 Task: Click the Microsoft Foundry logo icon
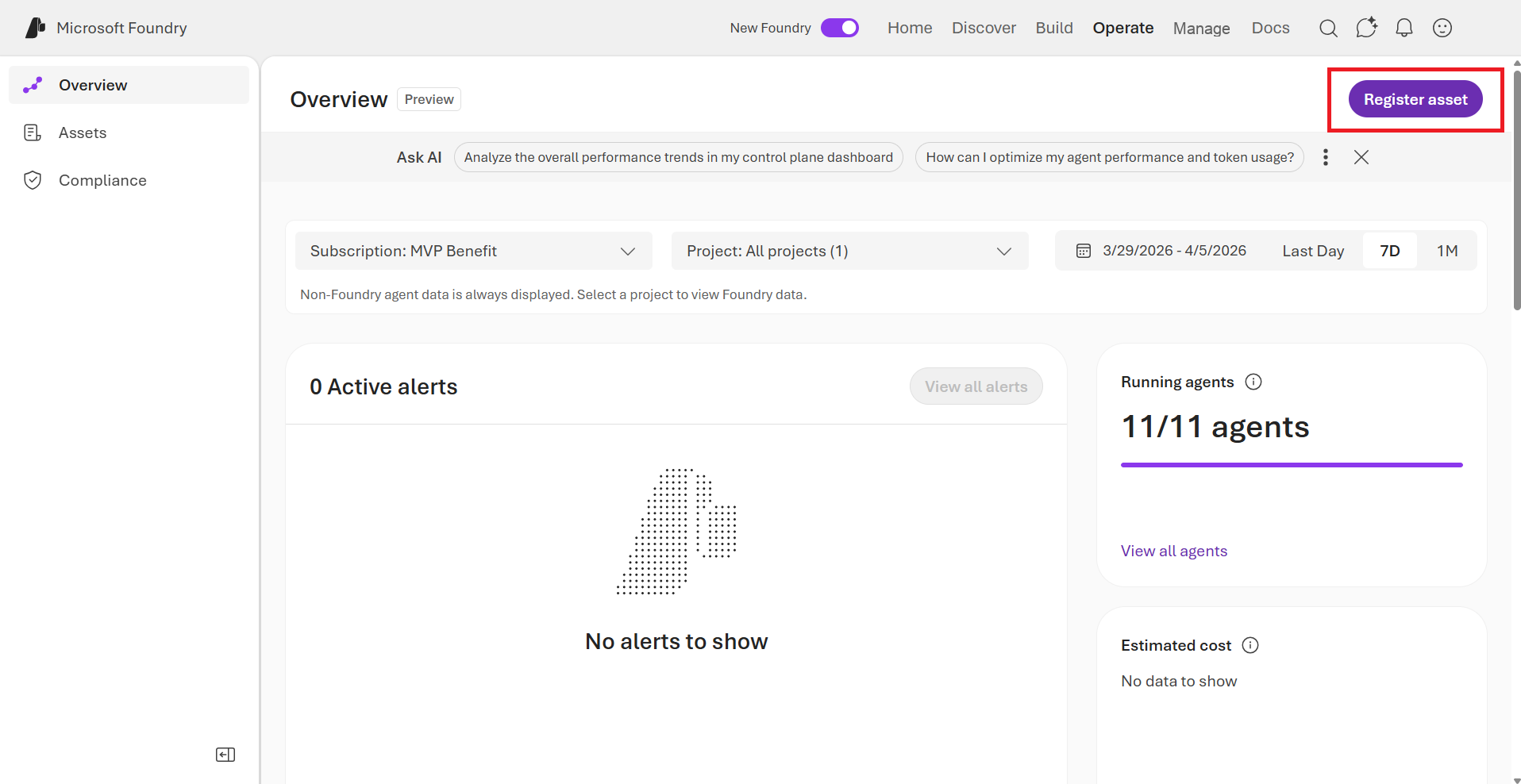click(35, 28)
